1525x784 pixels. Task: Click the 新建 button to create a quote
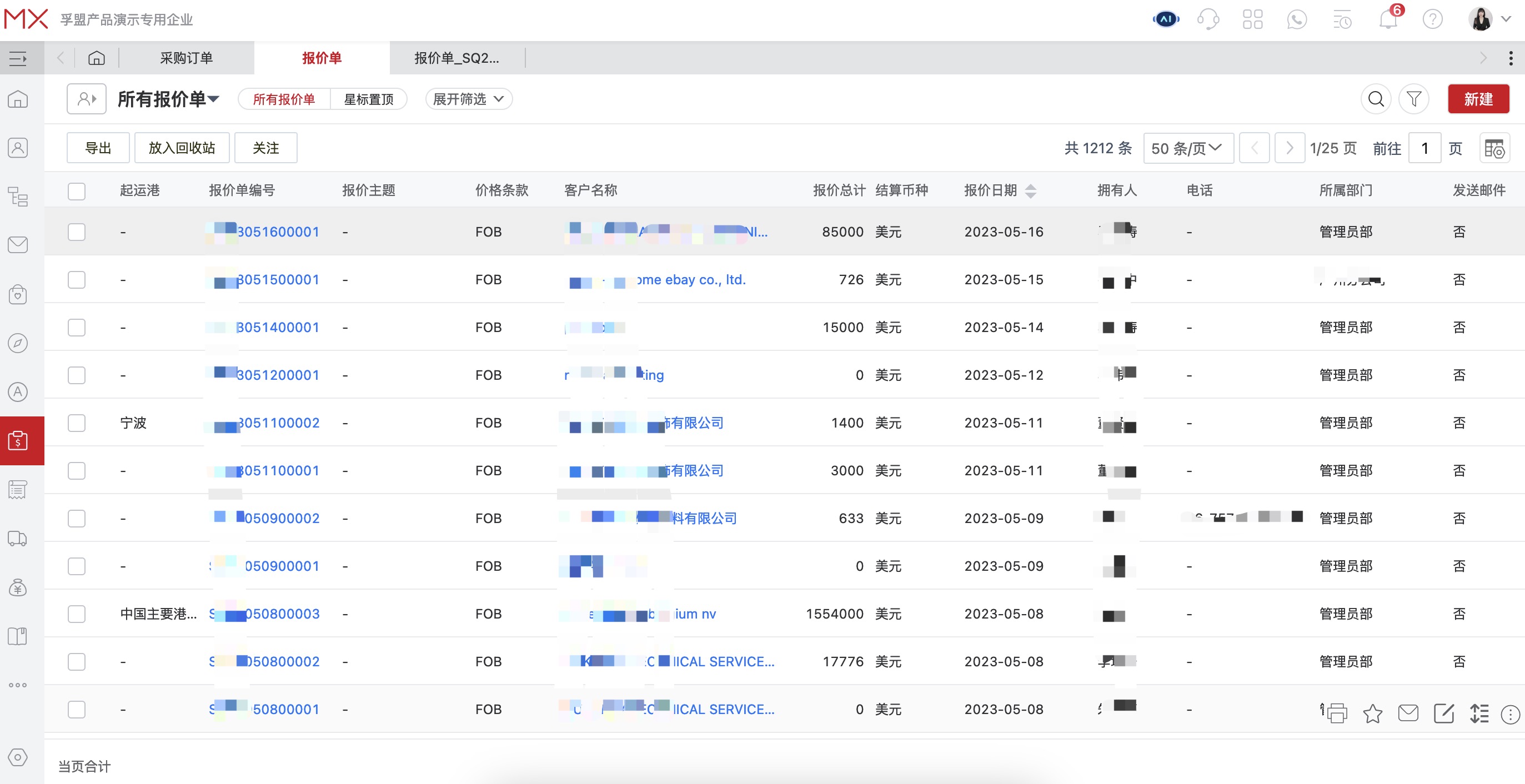pyautogui.click(x=1478, y=99)
